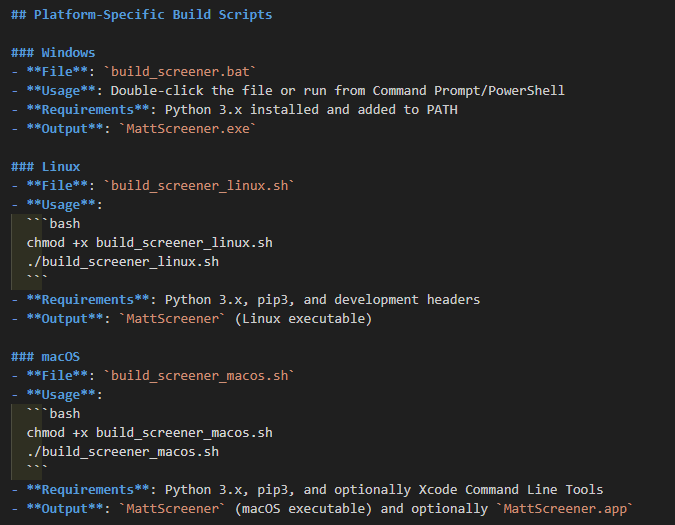The height and width of the screenshot is (525, 675).
Task: Click the line starting 'Double-click the file or run'
Action: coord(338,90)
